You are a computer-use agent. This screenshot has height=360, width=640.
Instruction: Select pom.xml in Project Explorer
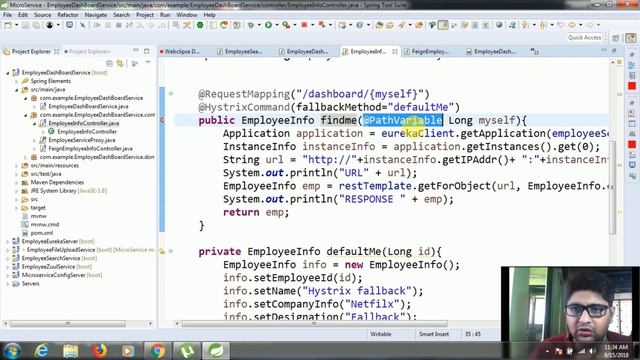tap(42, 233)
